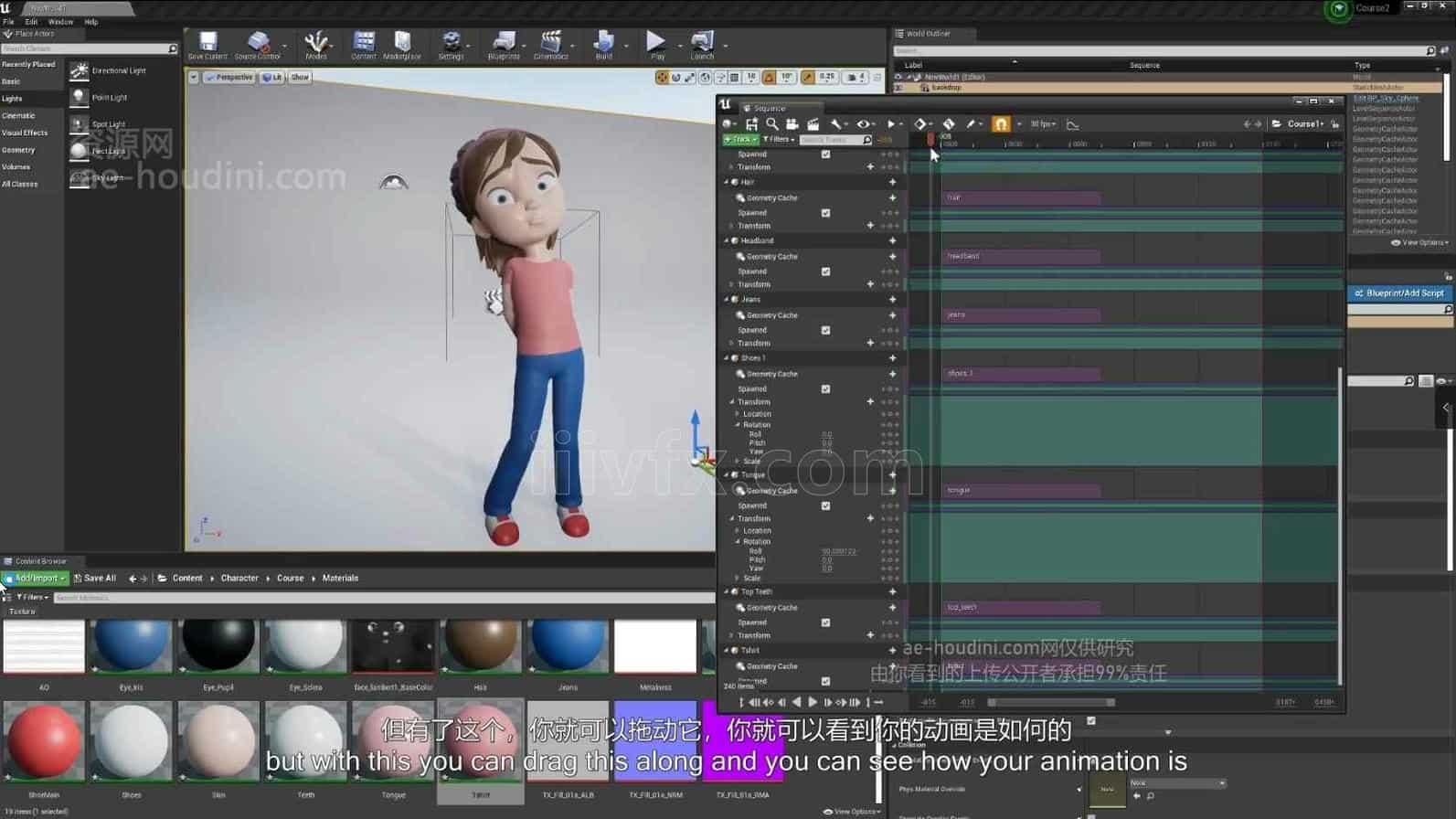The width and height of the screenshot is (1456, 819).
Task: Open the Modes toolbar button
Action: 316,45
